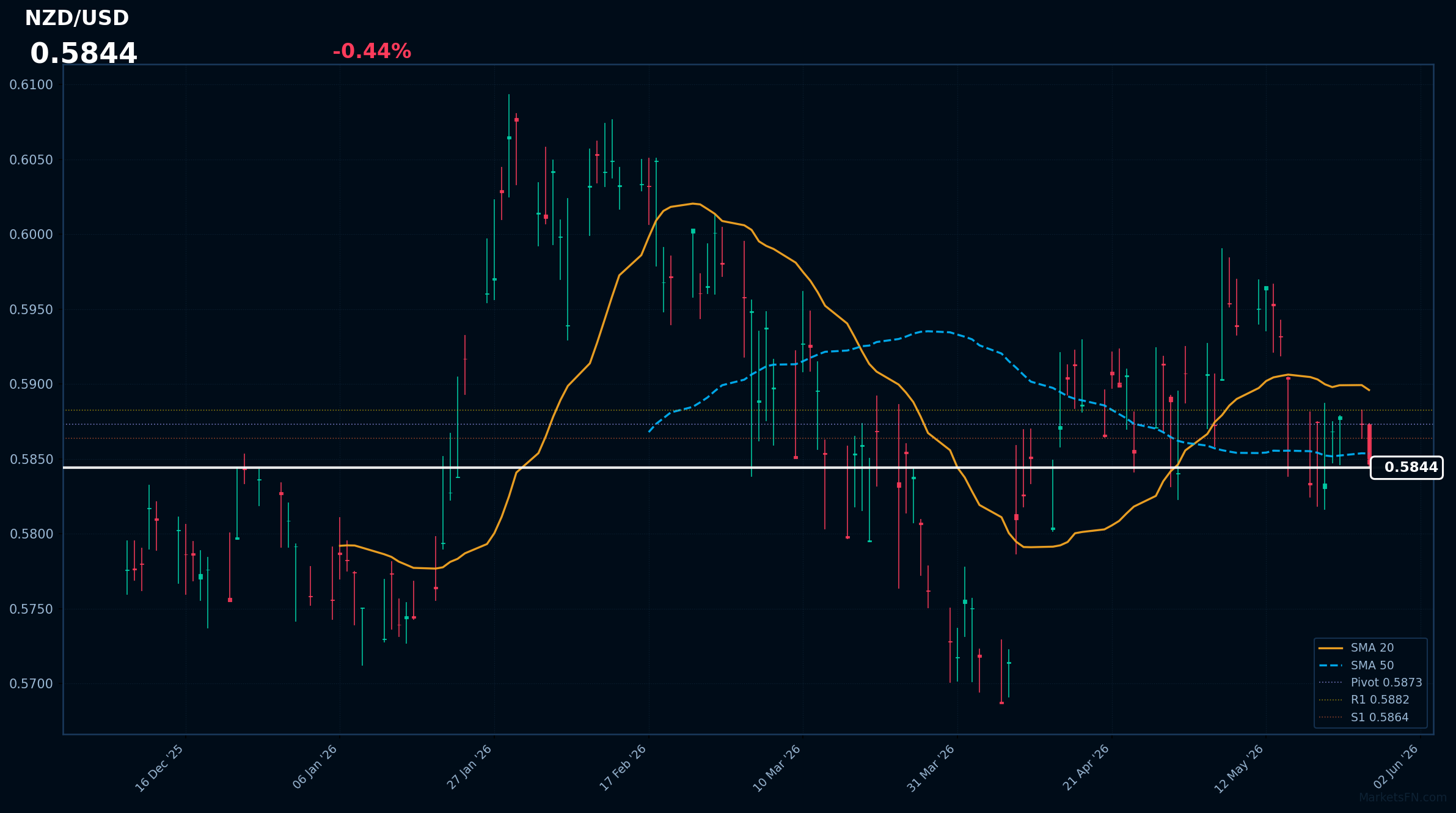Click the 0.5700 y-axis label
Viewport: 1456px width, 813px height.
click(31, 684)
